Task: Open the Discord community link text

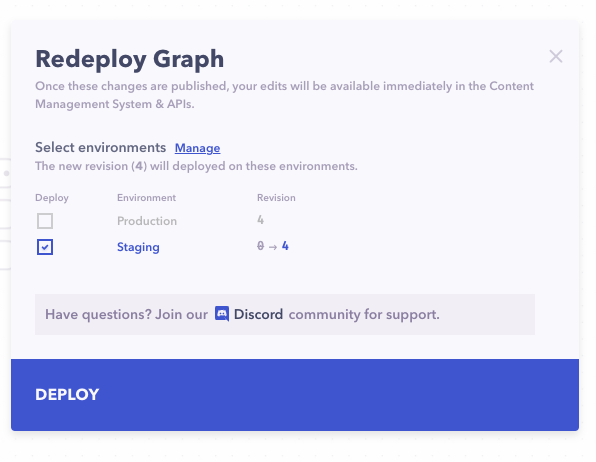Action: click(x=258, y=314)
